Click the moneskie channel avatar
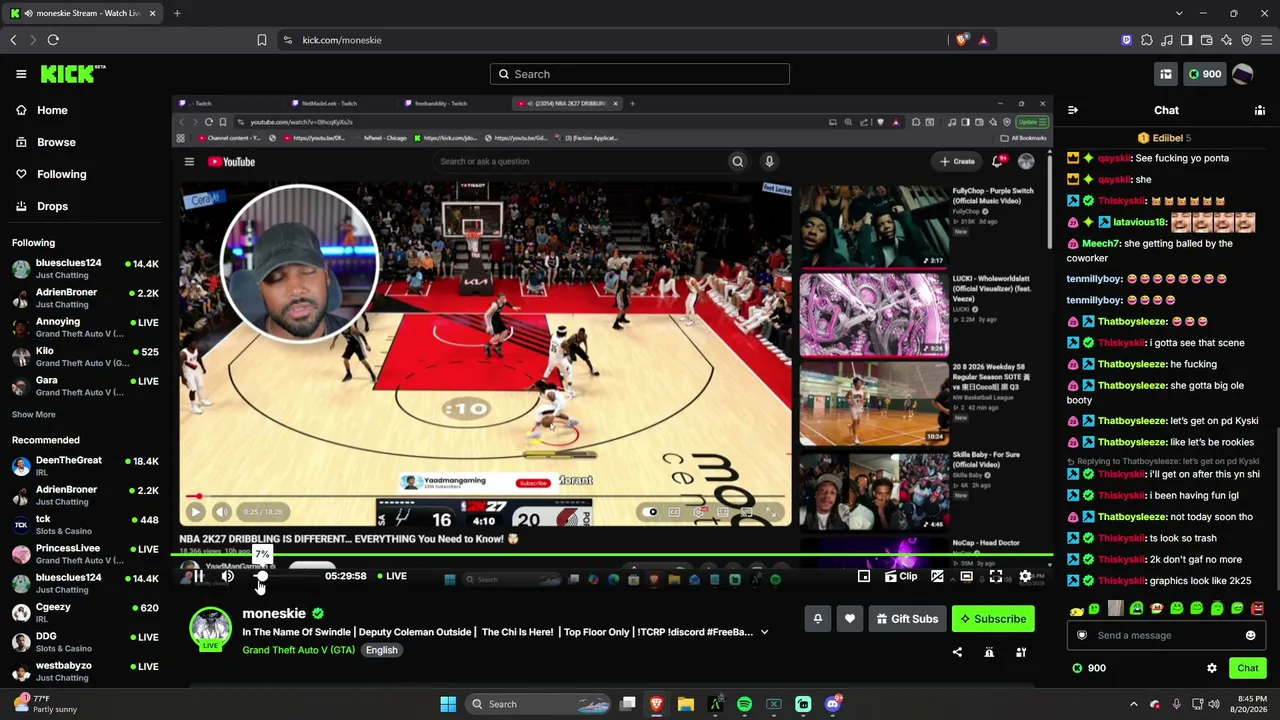This screenshot has width=1280, height=720. (210, 628)
